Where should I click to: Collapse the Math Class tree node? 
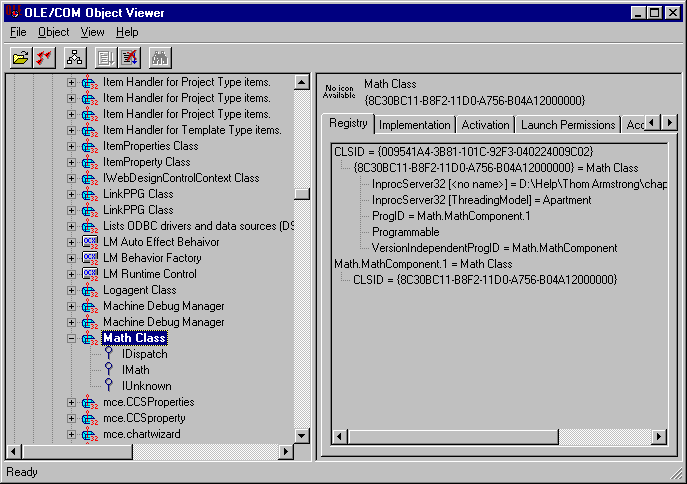[71, 338]
